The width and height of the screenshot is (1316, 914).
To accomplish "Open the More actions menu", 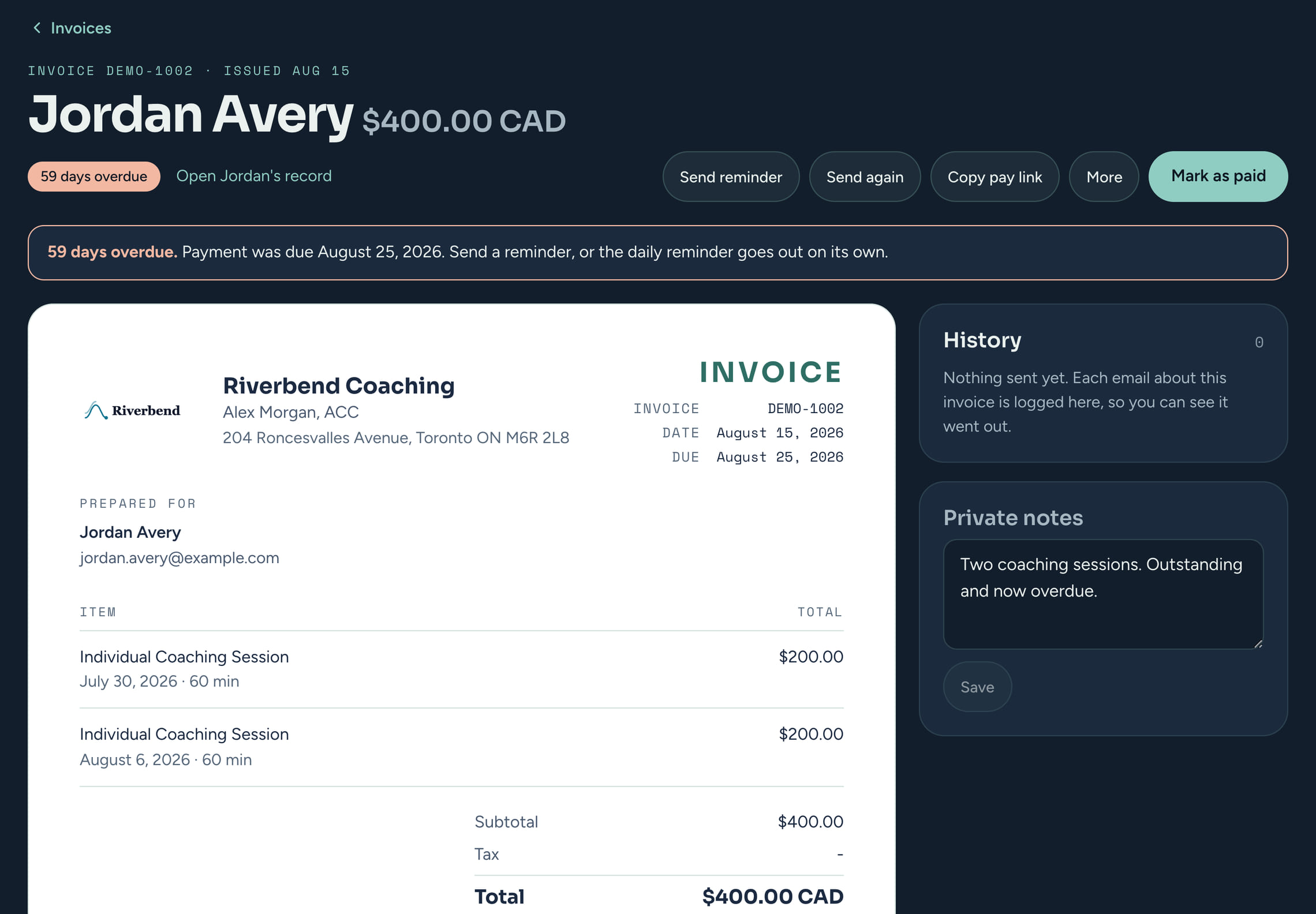I will click(1104, 177).
